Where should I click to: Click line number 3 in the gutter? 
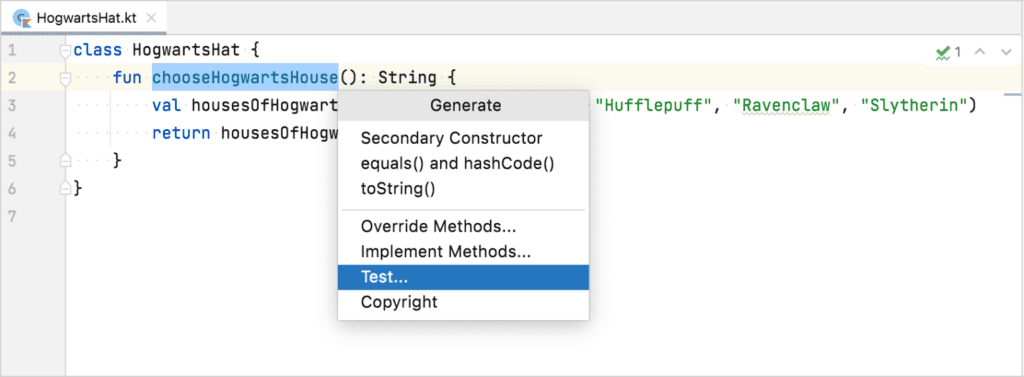tap(12, 105)
